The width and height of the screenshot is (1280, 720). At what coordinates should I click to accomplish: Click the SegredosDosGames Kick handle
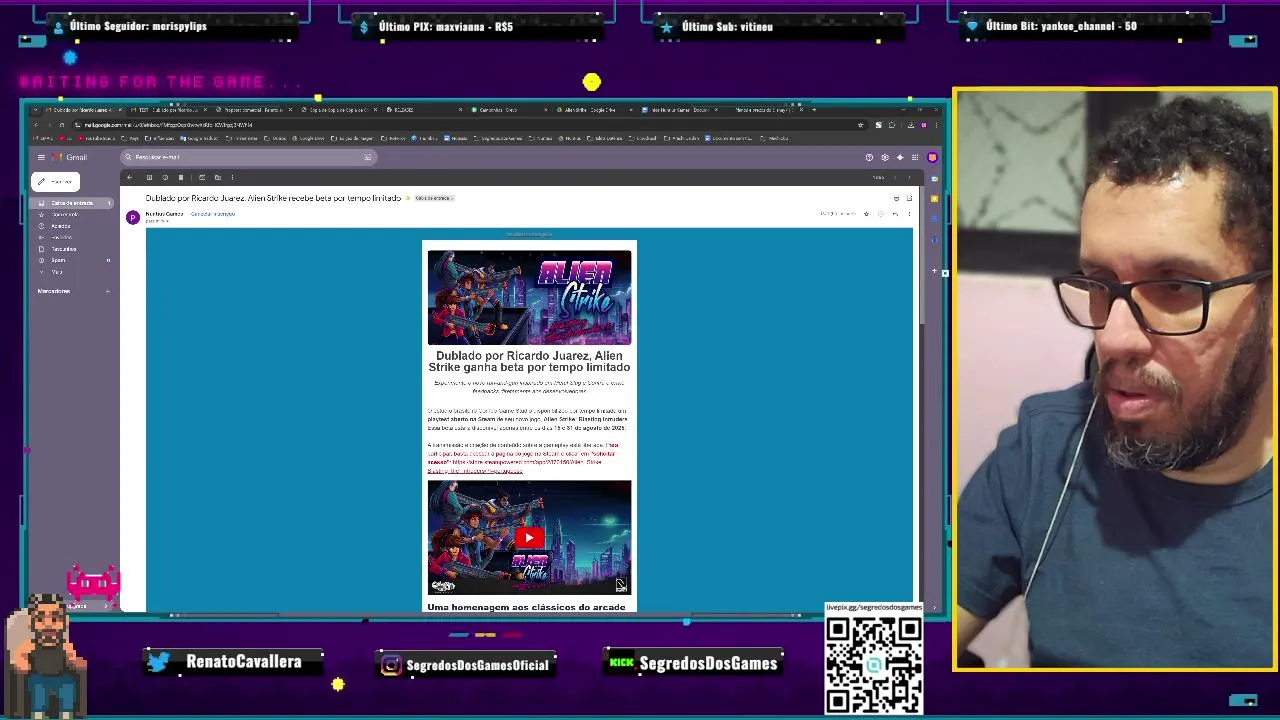click(707, 663)
